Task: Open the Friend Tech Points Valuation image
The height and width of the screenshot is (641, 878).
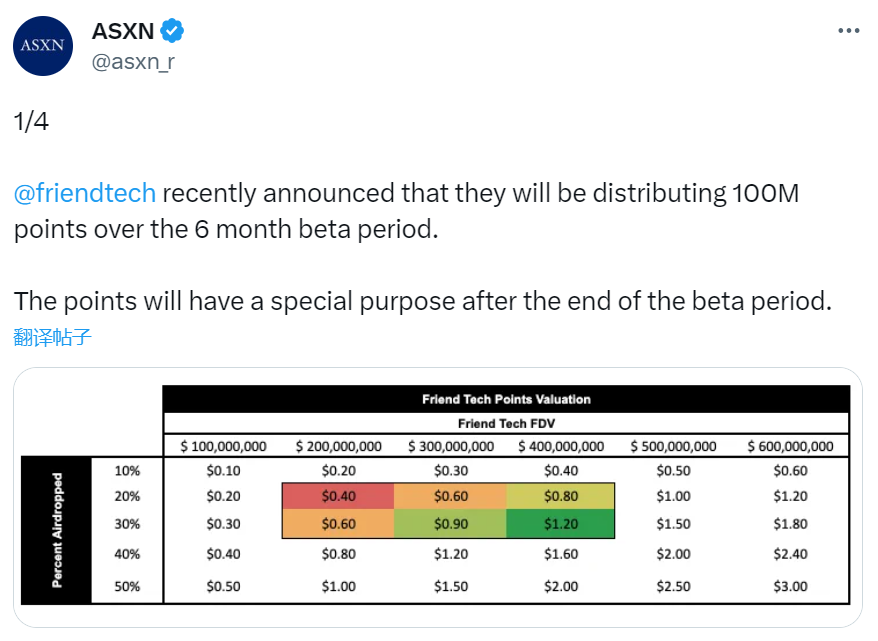Action: [438, 497]
